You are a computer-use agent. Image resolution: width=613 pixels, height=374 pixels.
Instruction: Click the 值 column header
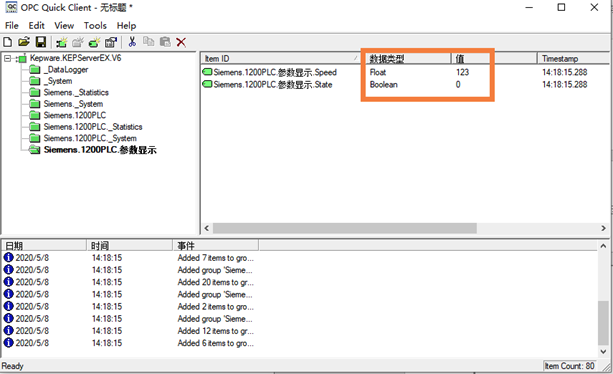(494, 59)
